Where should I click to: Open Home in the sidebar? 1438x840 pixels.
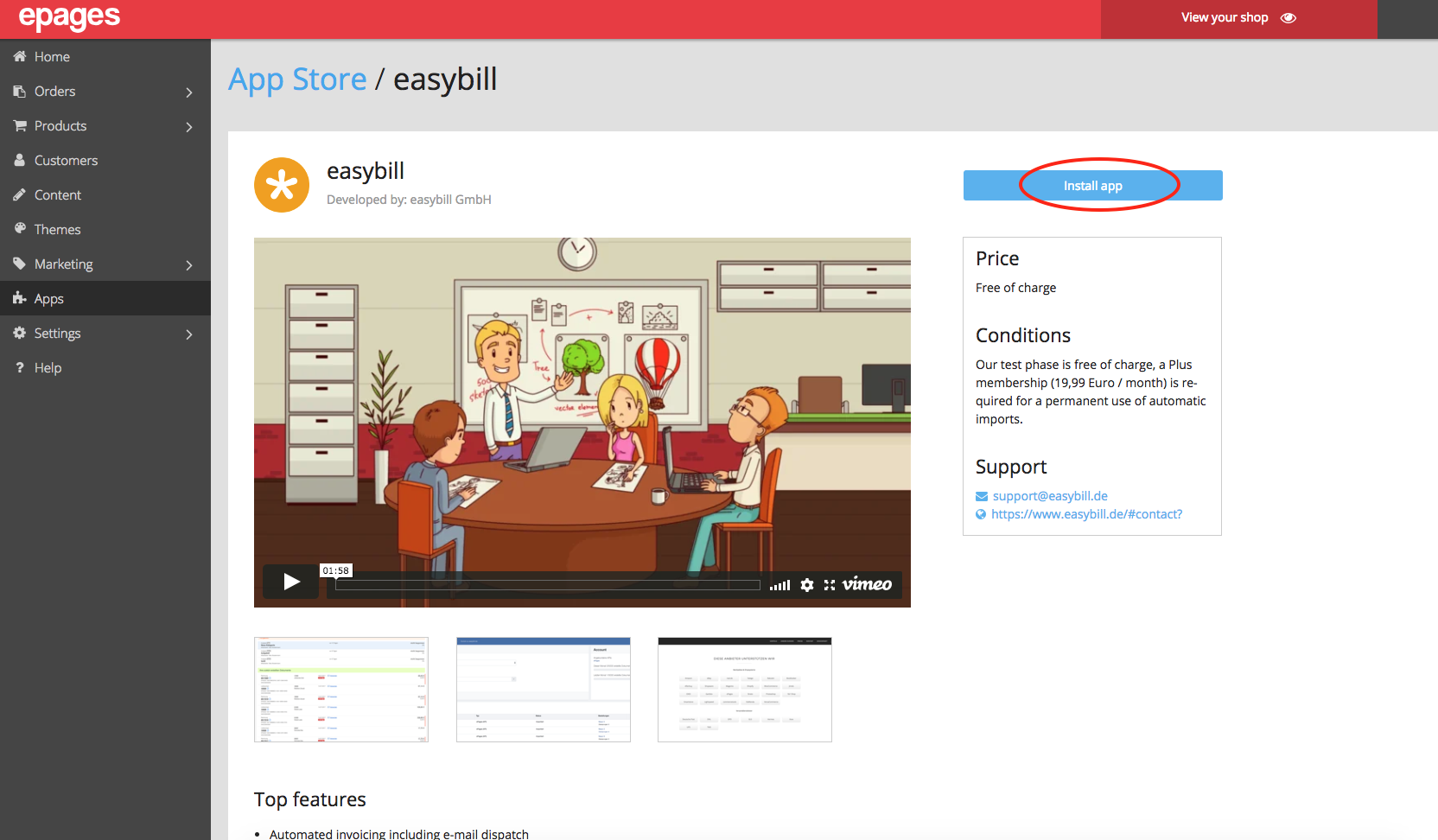click(x=105, y=56)
